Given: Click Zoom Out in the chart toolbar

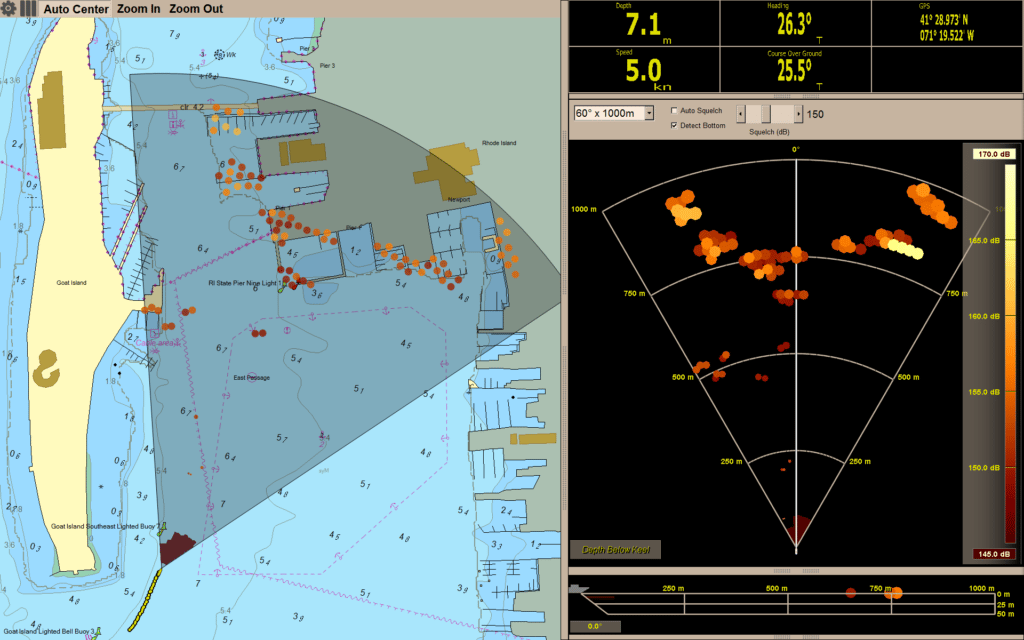Looking at the screenshot, I should (x=196, y=9).
